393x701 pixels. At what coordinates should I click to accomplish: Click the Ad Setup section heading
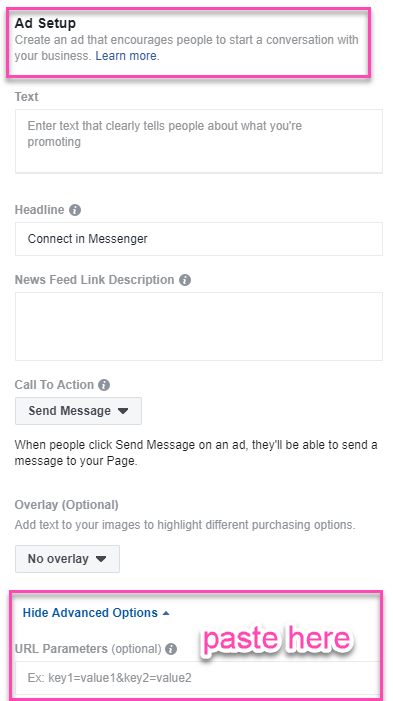(x=45, y=23)
